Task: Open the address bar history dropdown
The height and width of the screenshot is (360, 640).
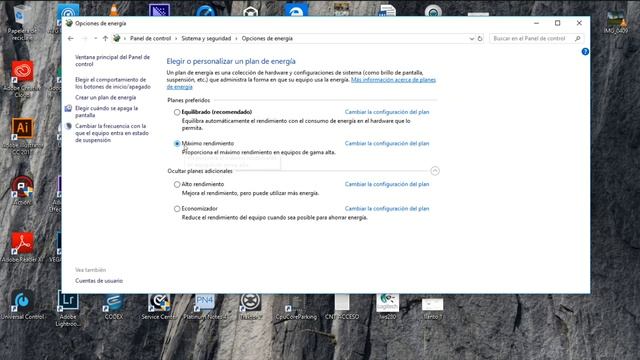Action: pos(471,38)
